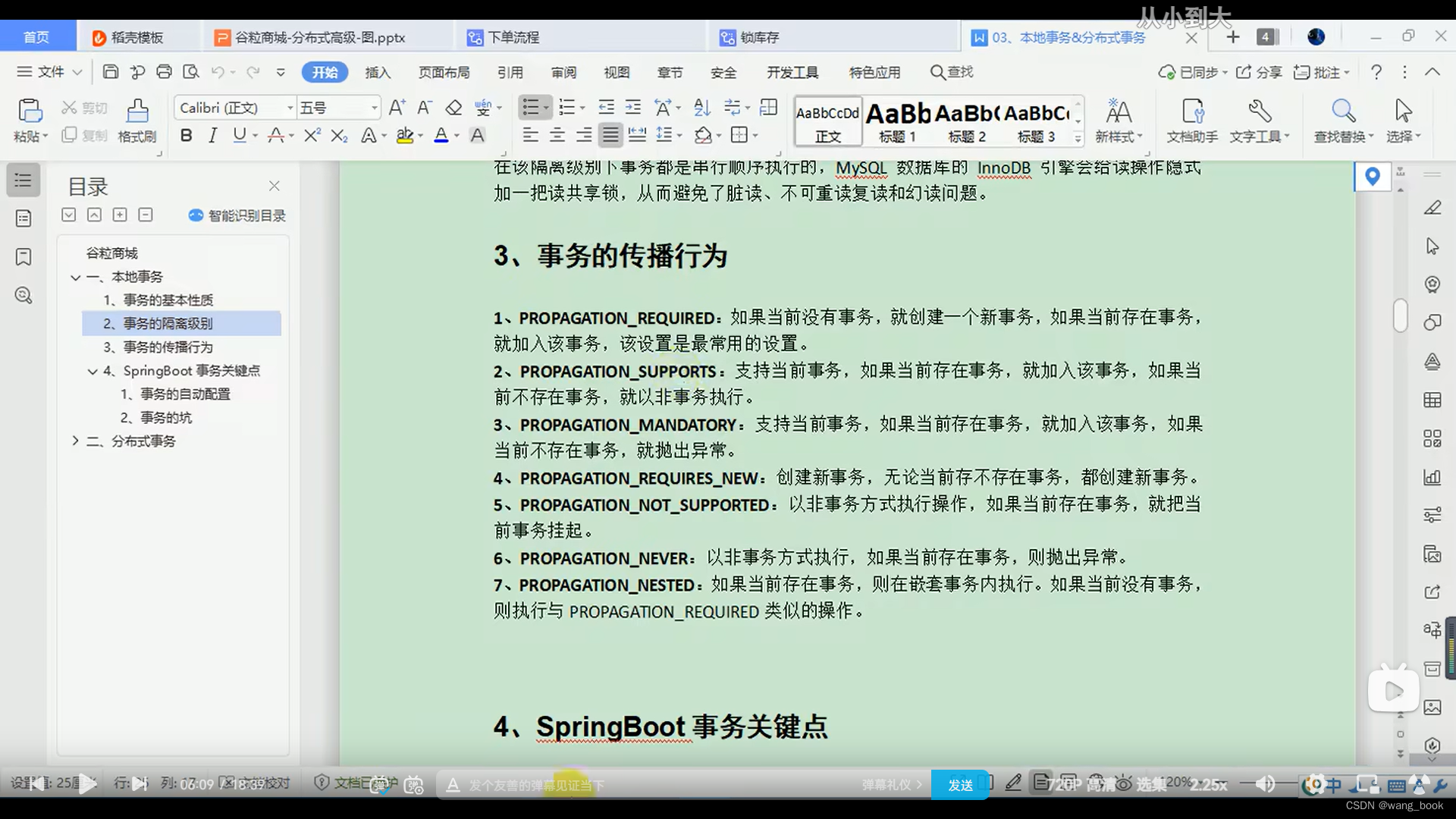Click 智能识别目录 link
The width and height of the screenshot is (1456, 819).
pyautogui.click(x=237, y=215)
